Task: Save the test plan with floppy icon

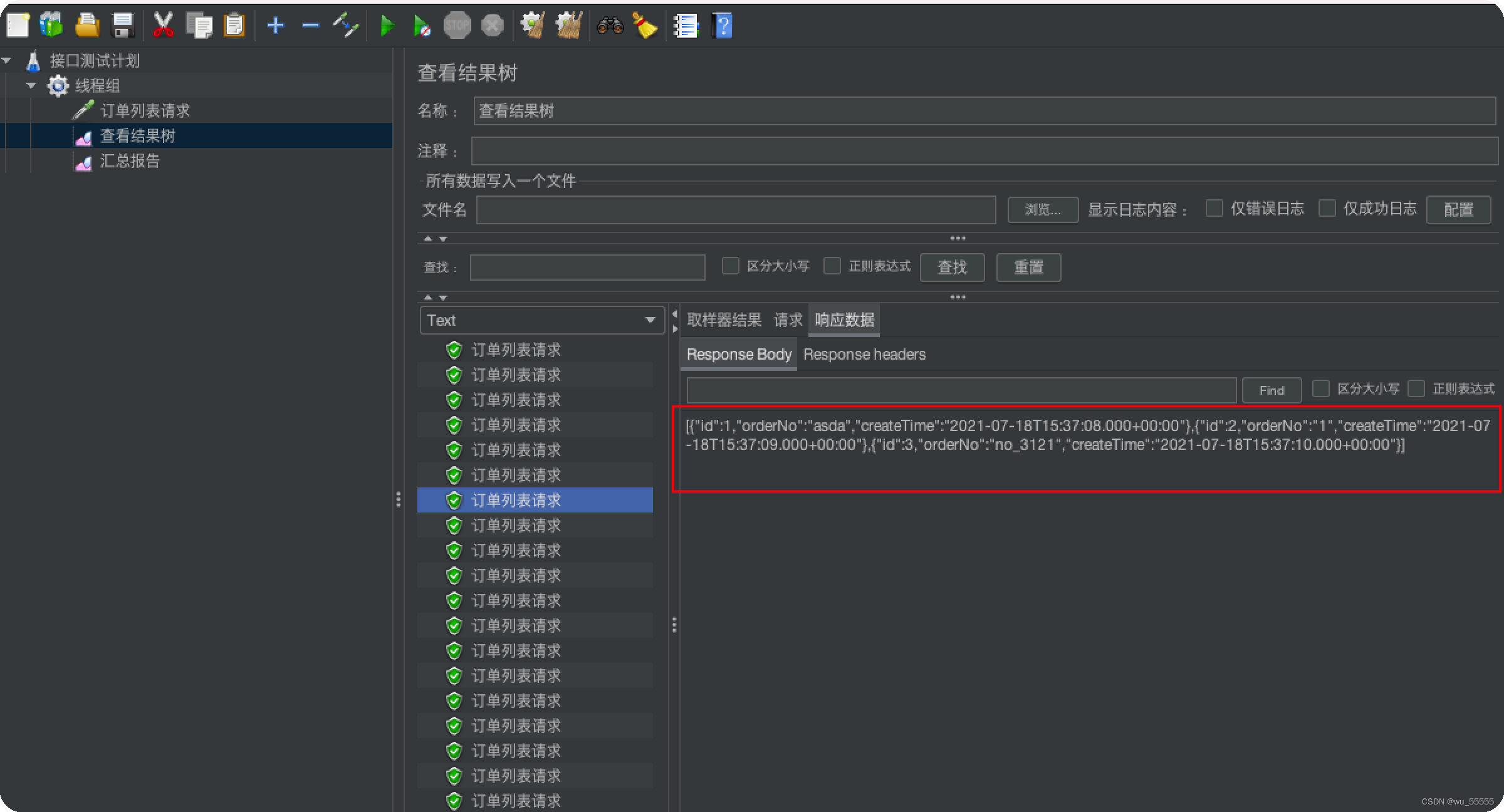Action: tap(123, 26)
